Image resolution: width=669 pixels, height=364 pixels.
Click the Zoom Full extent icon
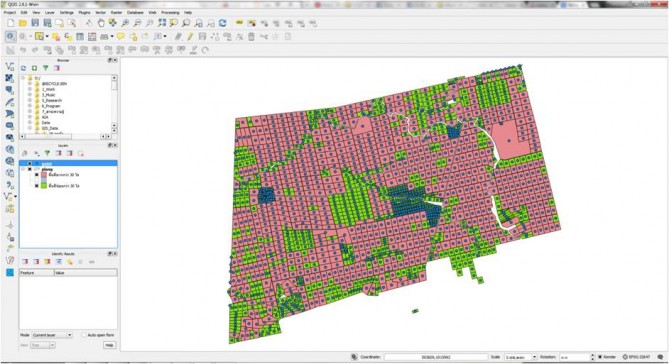(x=162, y=23)
